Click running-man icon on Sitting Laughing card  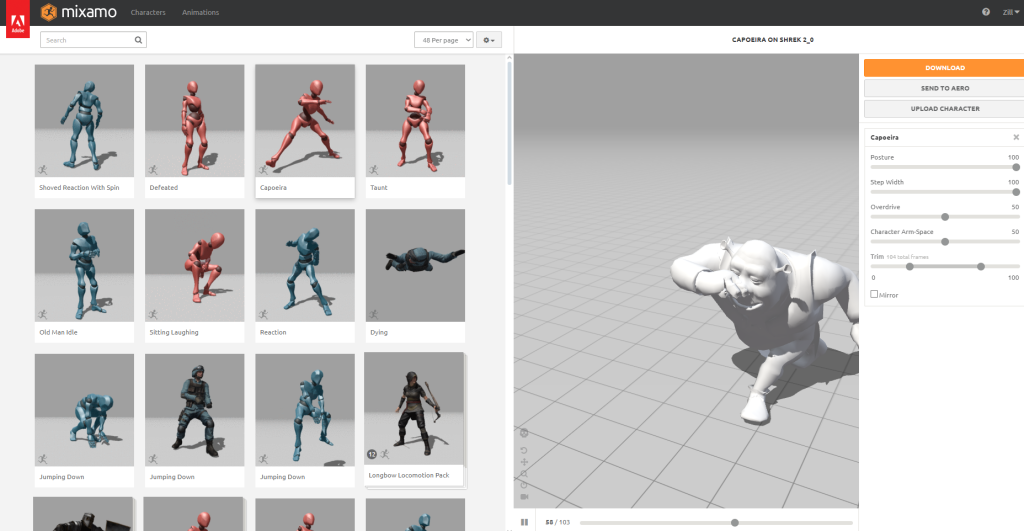coord(153,315)
